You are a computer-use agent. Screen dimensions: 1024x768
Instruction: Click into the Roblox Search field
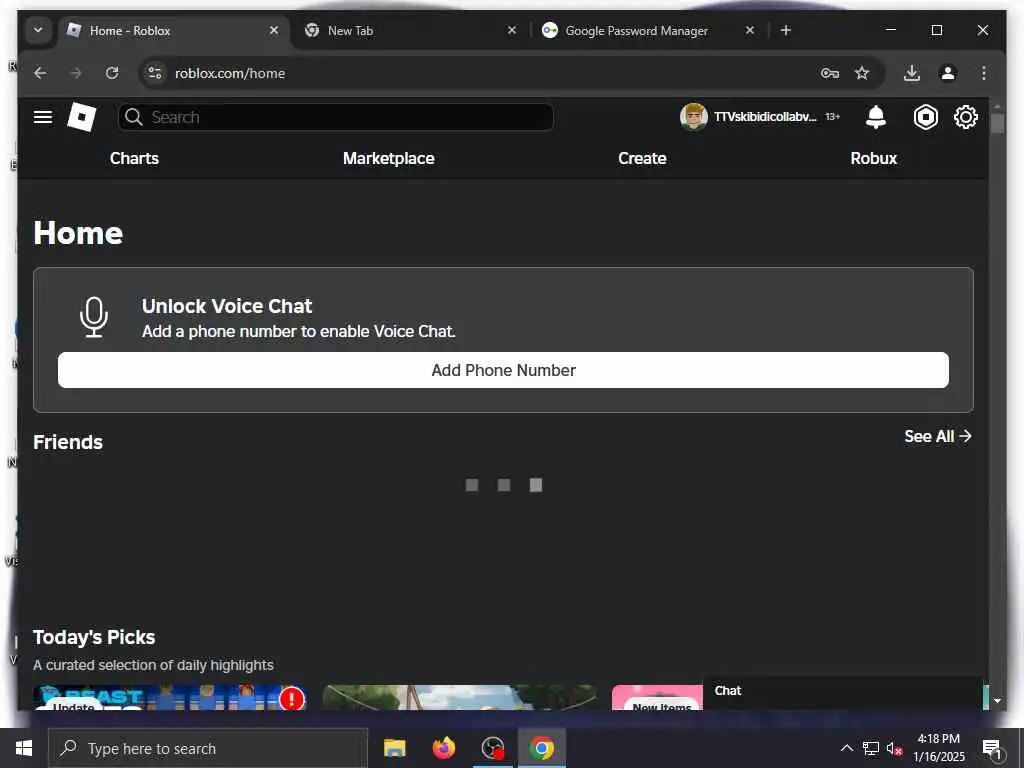click(x=336, y=117)
